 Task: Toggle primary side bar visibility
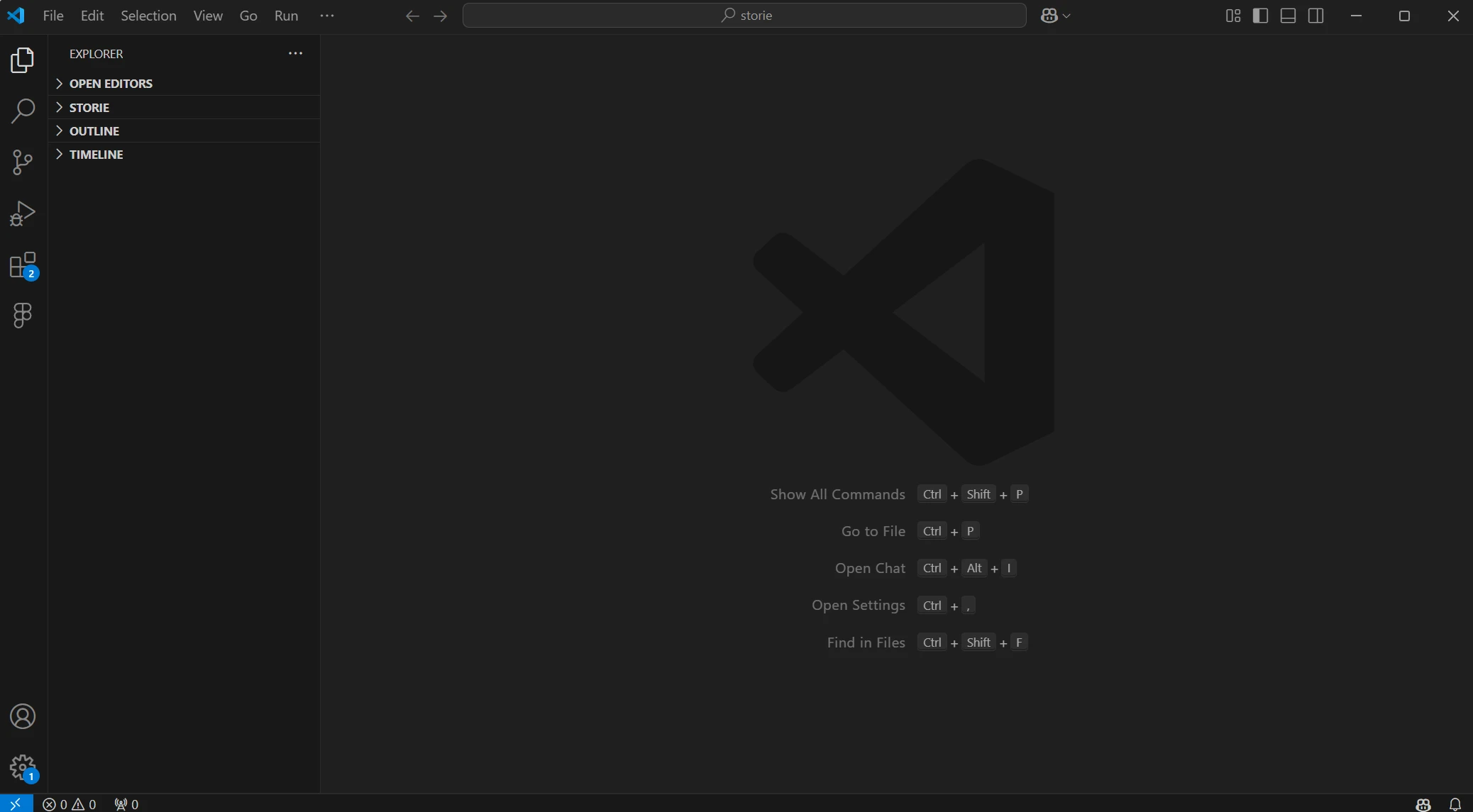1261,16
